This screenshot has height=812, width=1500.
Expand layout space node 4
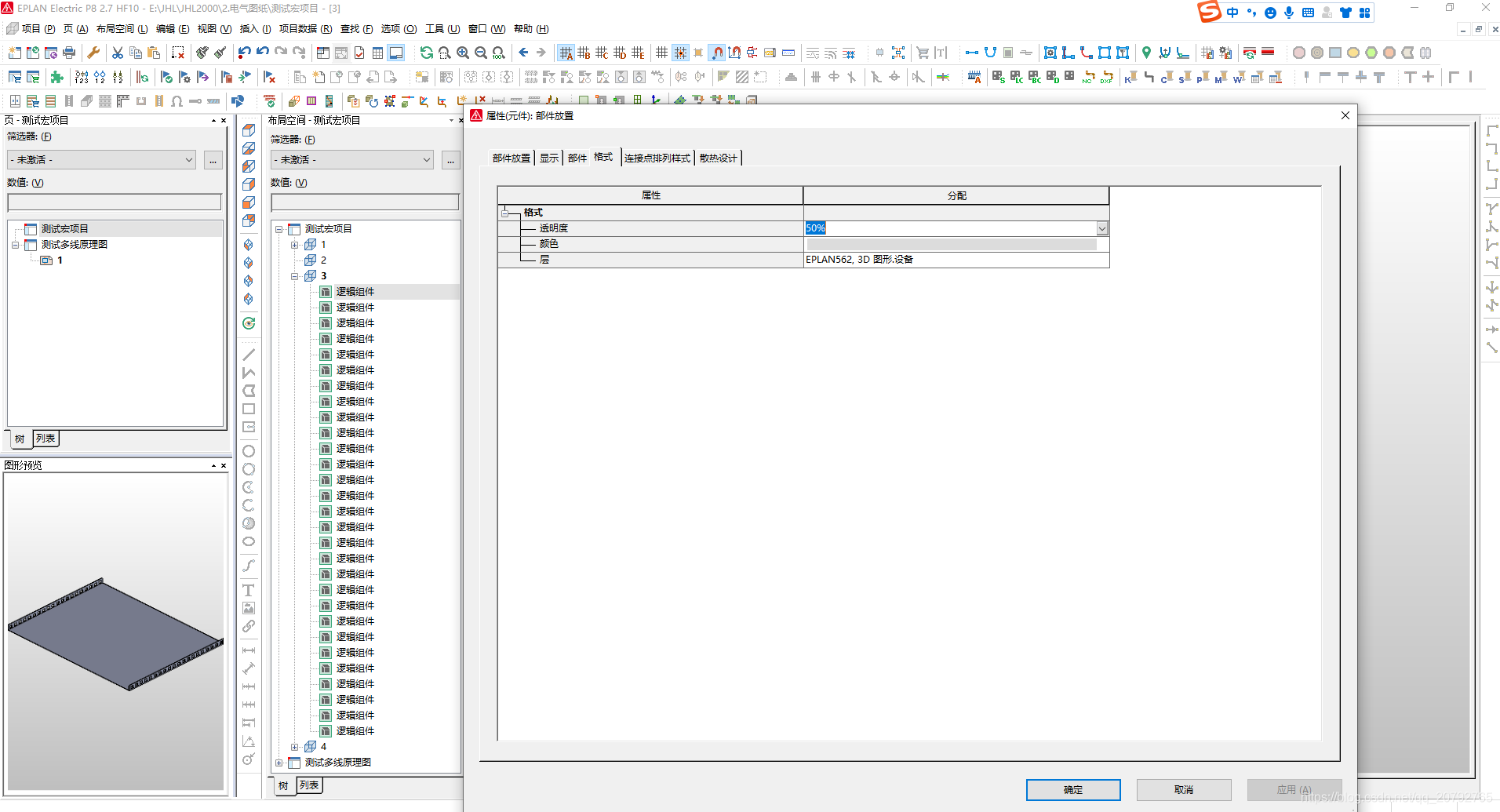[x=295, y=747]
